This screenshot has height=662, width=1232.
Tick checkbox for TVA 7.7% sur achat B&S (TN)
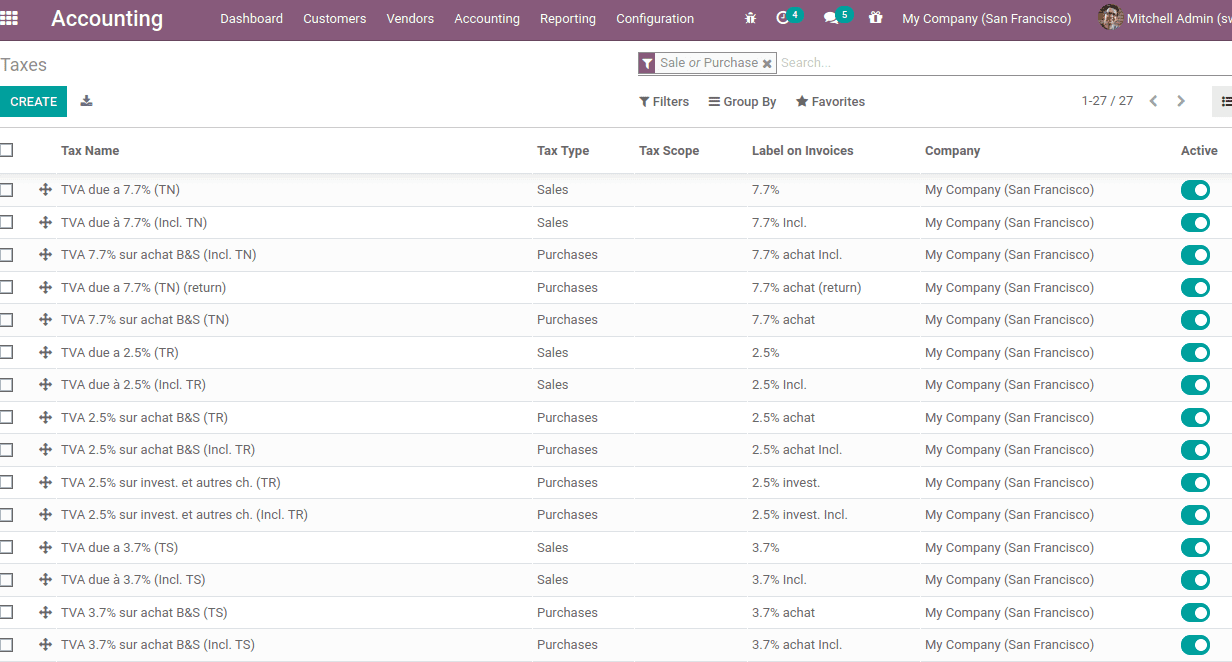(x=6, y=320)
